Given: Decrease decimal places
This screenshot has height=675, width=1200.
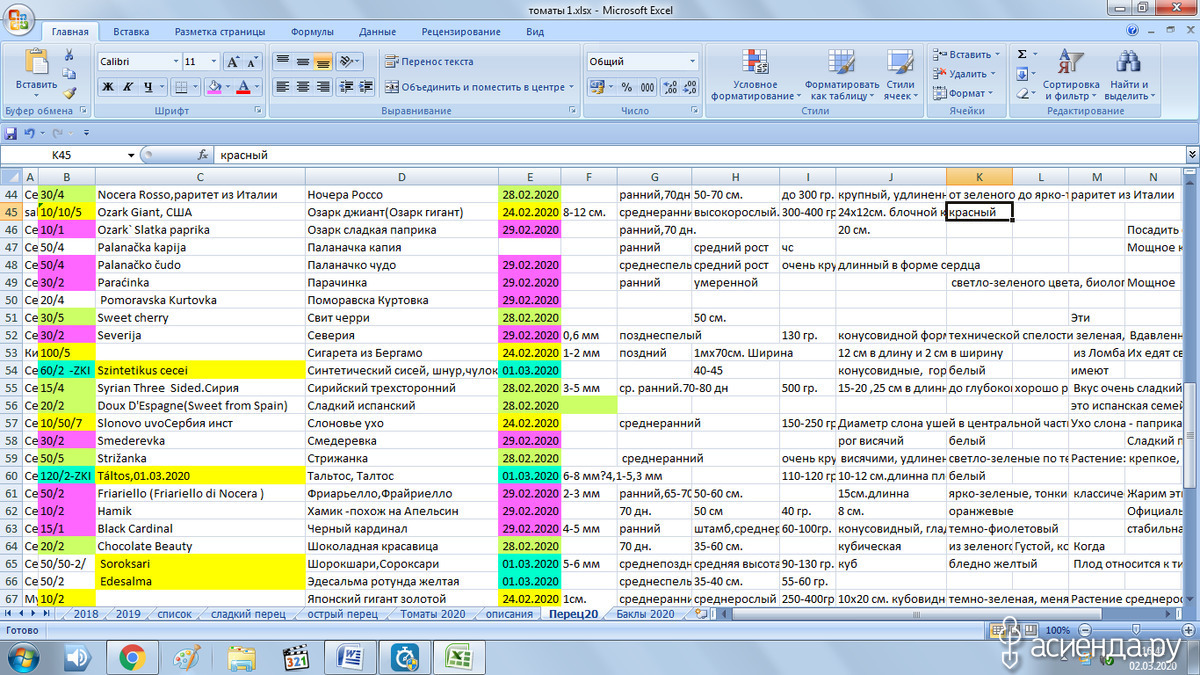Looking at the screenshot, I should 690,87.
